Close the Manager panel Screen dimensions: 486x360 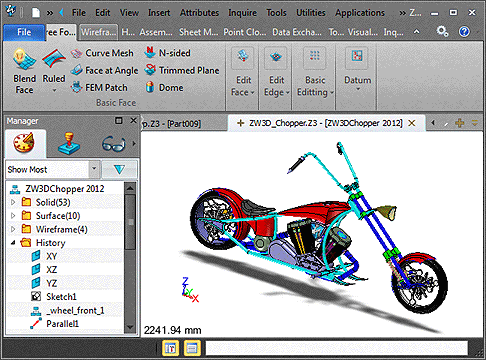(133, 120)
